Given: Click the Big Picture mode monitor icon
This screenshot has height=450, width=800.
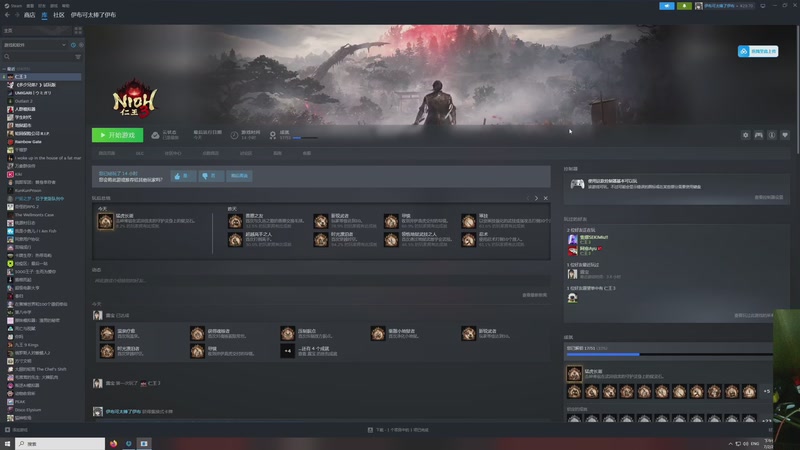Looking at the screenshot, I should point(763,6).
